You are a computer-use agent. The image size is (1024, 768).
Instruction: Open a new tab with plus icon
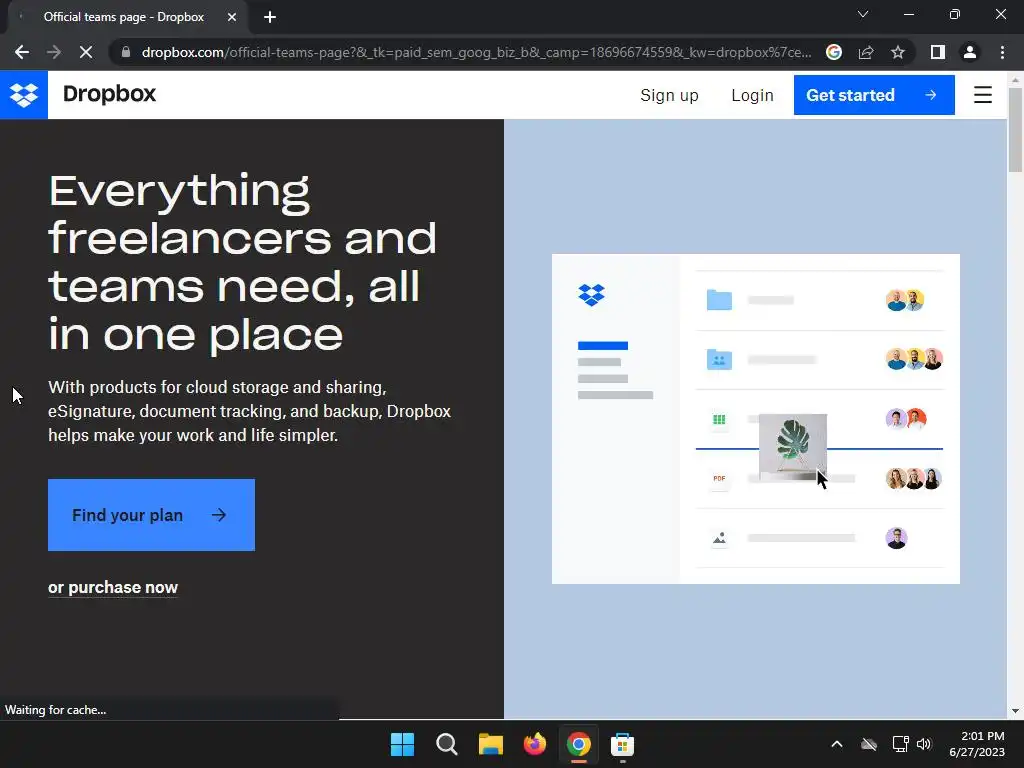pyautogui.click(x=270, y=17)
